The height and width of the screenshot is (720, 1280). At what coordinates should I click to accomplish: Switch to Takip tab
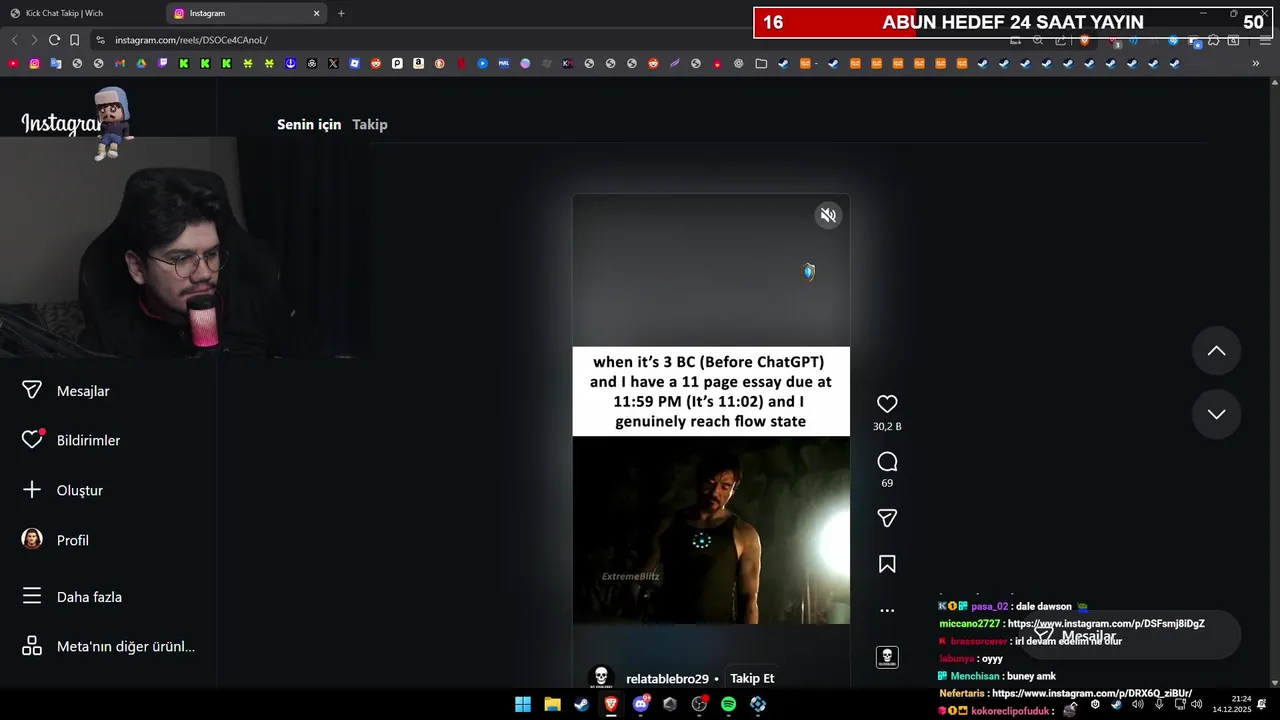click(x=370, y=125)
